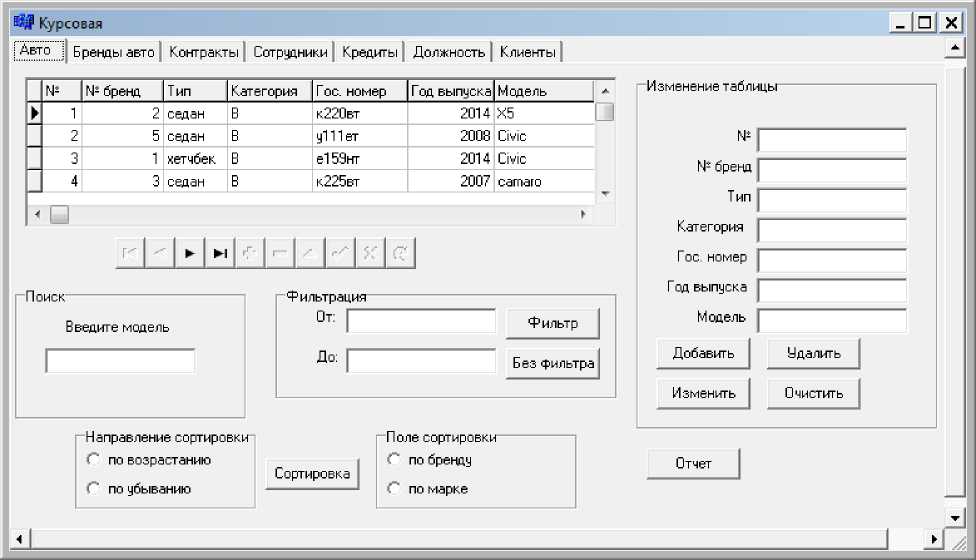Focus the Год выпуска edit field

(x=832, y=290)
